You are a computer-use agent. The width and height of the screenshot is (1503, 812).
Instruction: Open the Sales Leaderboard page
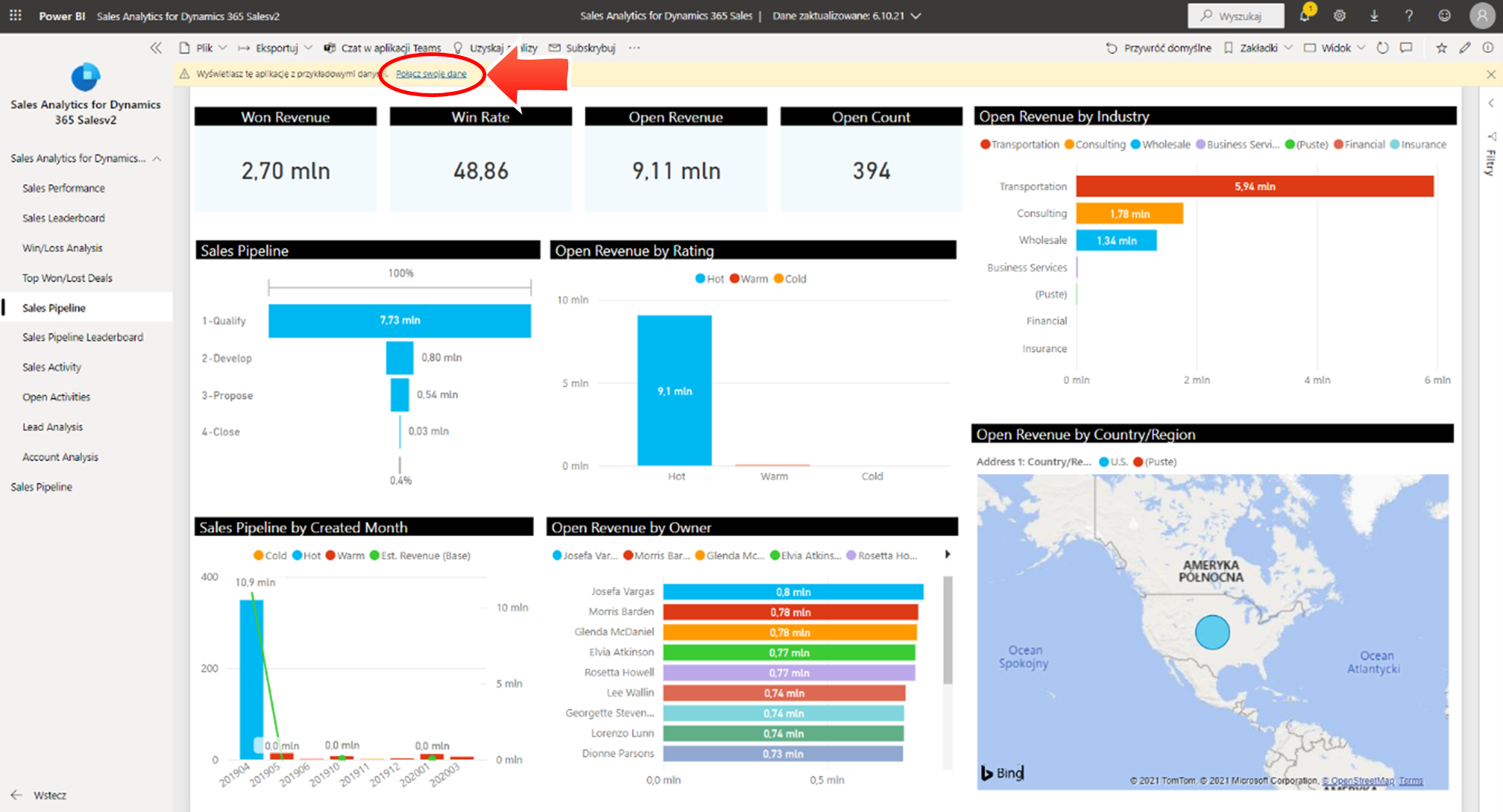(63, 218)
